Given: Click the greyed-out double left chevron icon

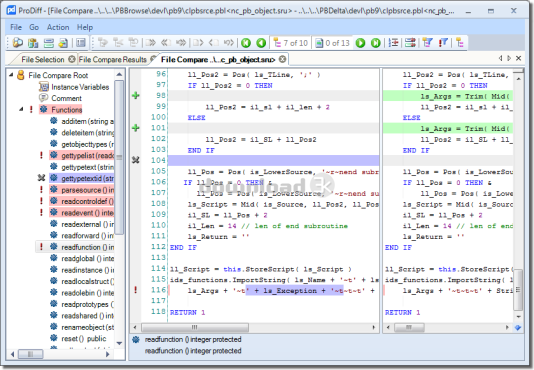Looking at the screenshot, I should pyautogui.click(x=166, y=43).
